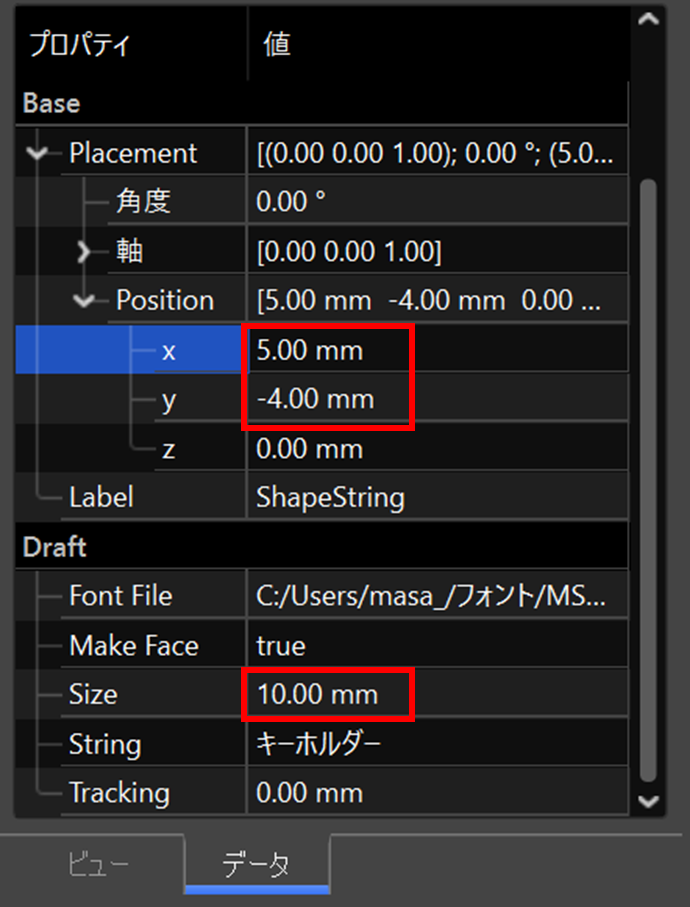690x907 pixels.
Task: Edit the z value 0.00 mm
Action: click(438, 448)
